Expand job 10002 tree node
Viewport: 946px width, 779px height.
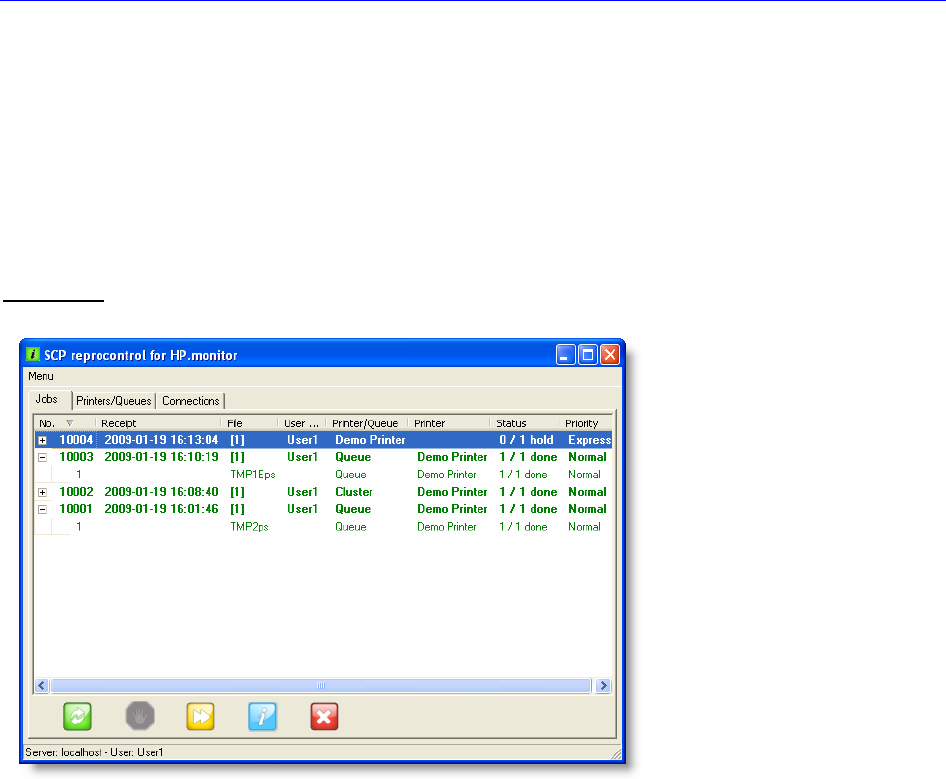pos(42,492)
